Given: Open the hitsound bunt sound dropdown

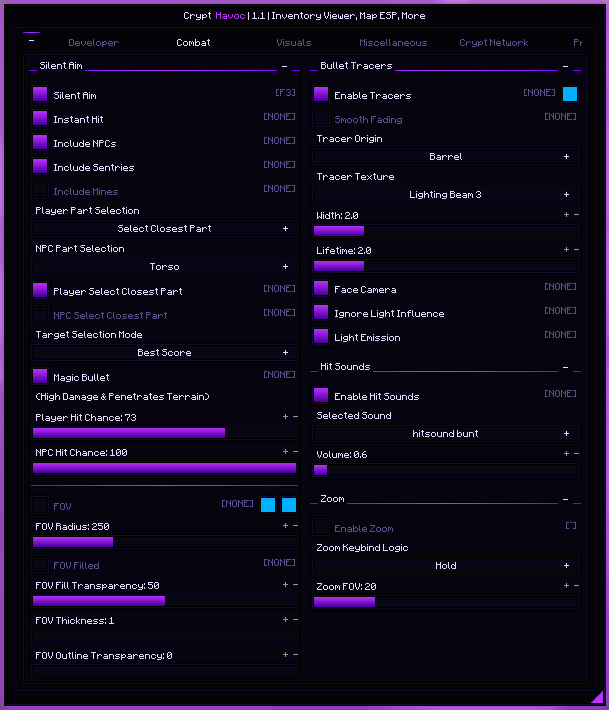Looking at the screenshot, I should pyautogui.click(x=446, y=434).
